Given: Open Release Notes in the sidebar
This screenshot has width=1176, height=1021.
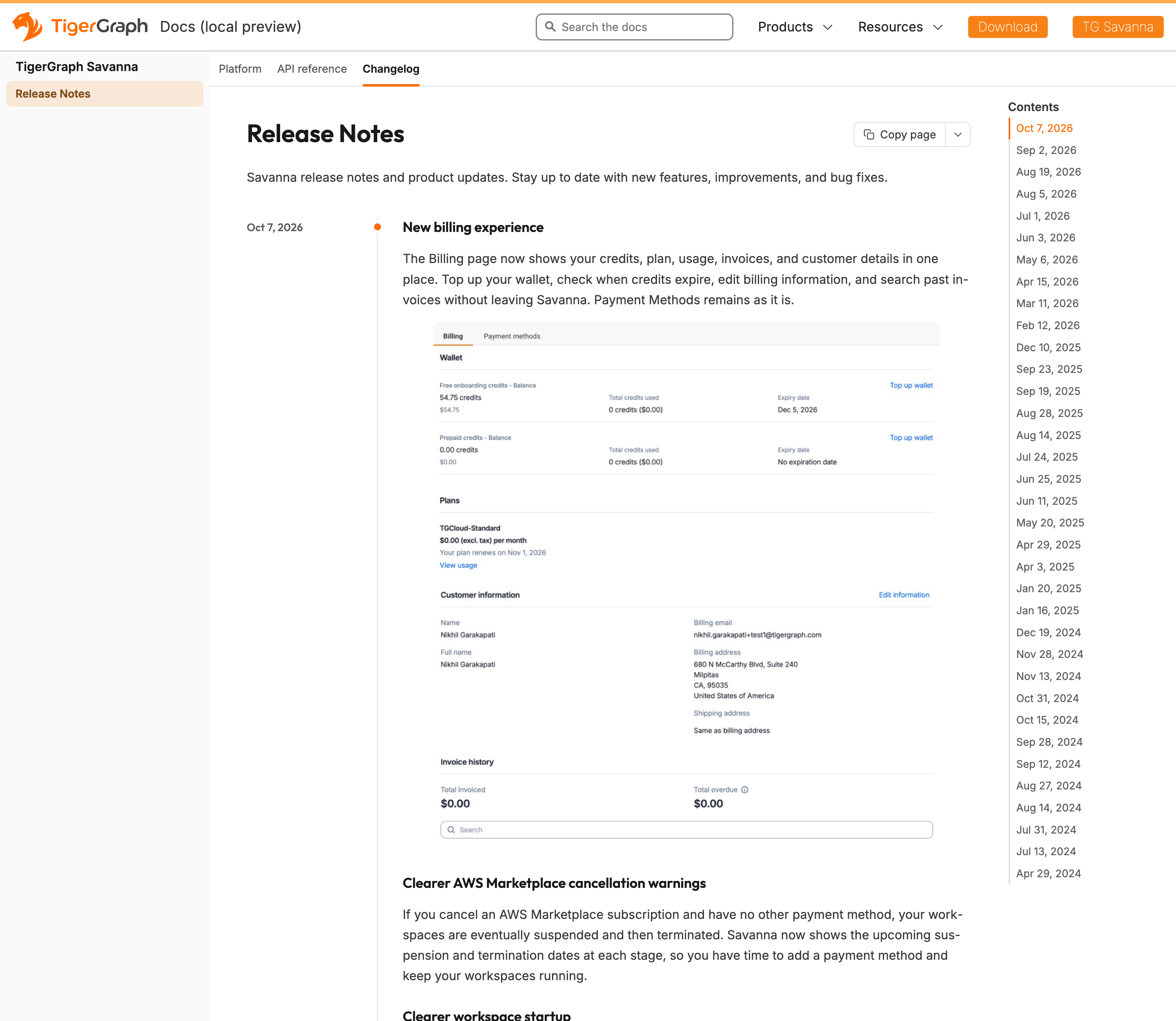Looking at the screenshot, I should pyautogui.click(x=105, y=94).
